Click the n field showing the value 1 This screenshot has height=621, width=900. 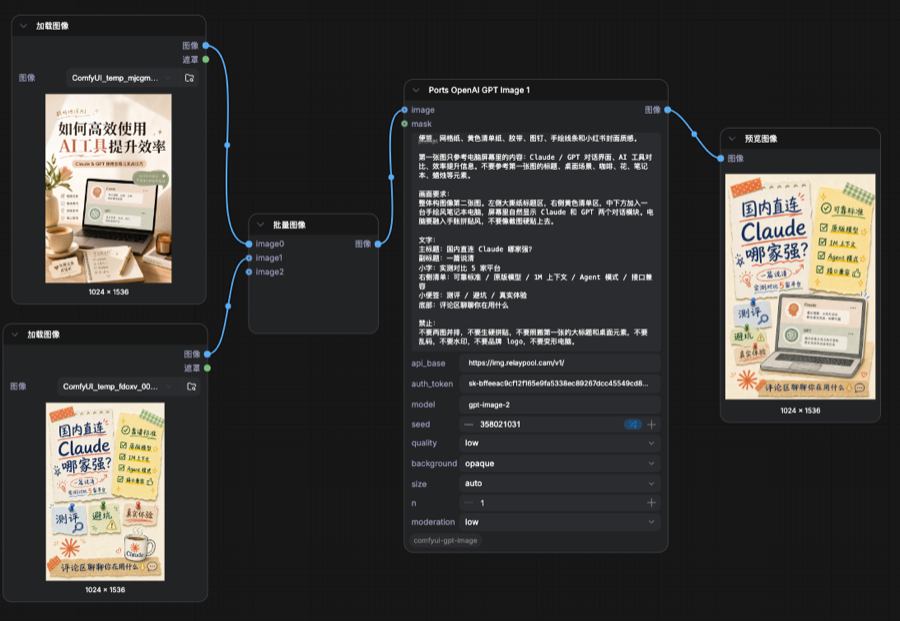(x=560, y=503)
